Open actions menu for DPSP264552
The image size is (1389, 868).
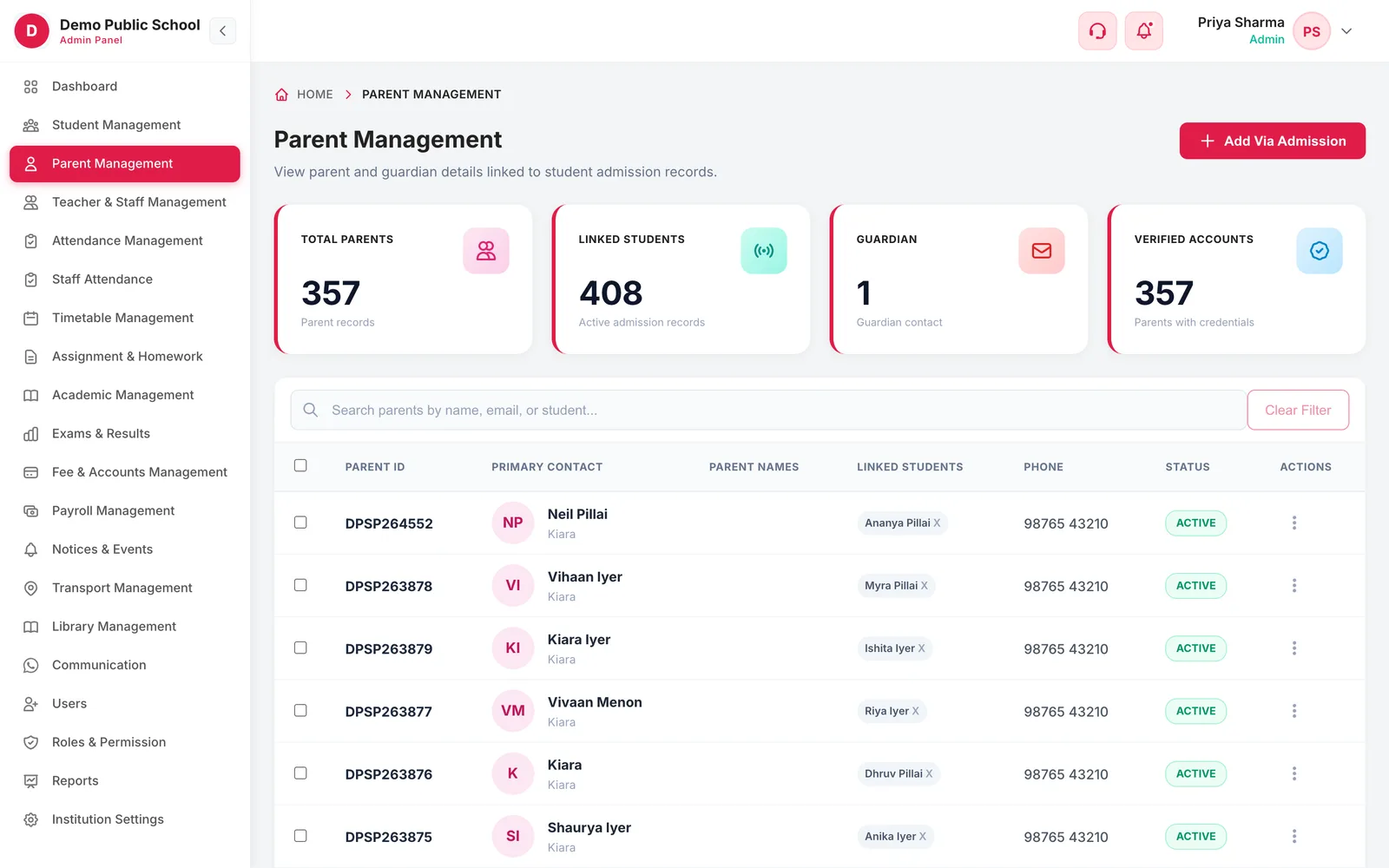(1294, 523)
